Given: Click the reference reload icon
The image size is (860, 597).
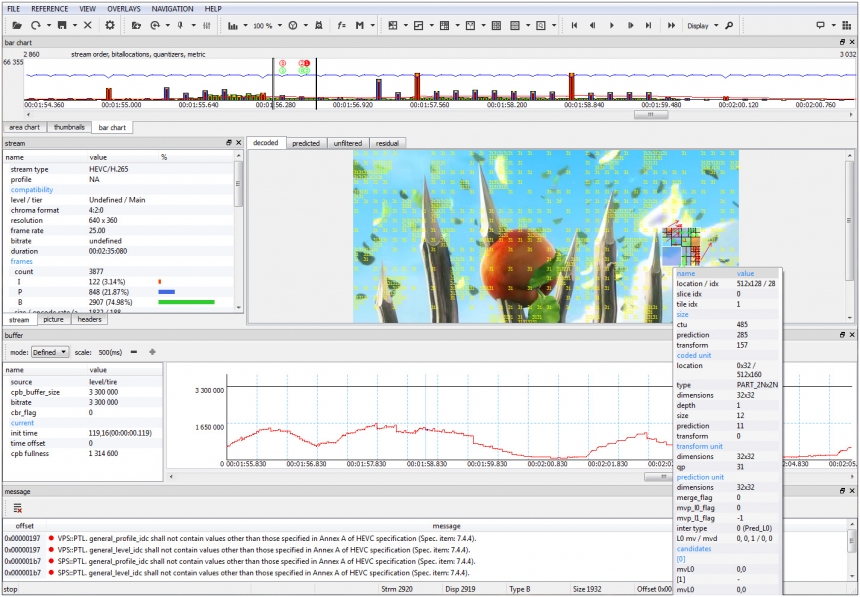Looking at the screenshot, I should pos(155,25).
